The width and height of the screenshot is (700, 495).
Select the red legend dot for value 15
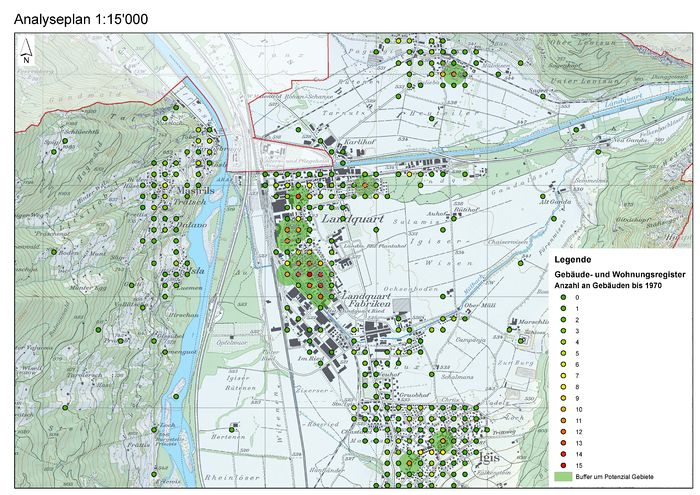[565, 465]
